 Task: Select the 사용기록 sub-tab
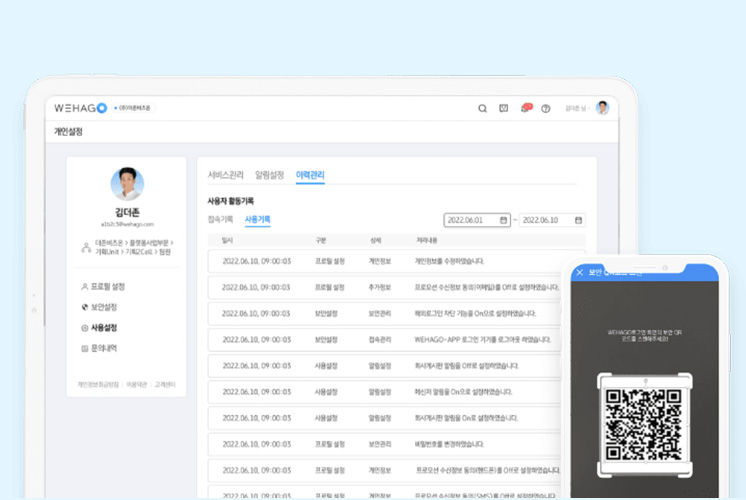(x=257, y=219)
